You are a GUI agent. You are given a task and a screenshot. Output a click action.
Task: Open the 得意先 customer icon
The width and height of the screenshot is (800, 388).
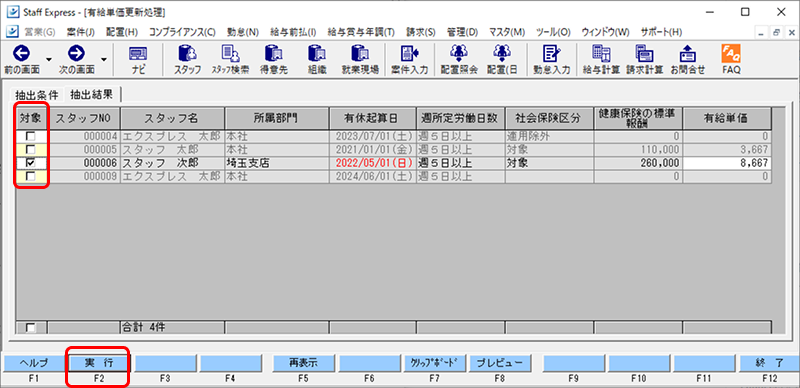273,54
